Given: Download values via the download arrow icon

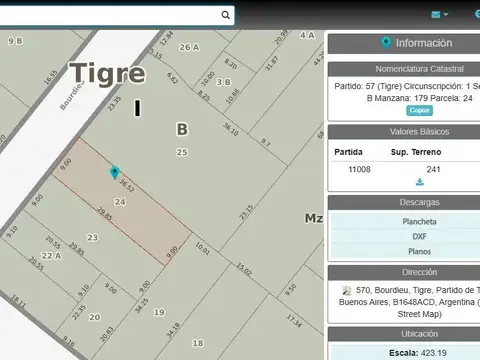Looking at the screenshot, I should click(x=420, y=182).
